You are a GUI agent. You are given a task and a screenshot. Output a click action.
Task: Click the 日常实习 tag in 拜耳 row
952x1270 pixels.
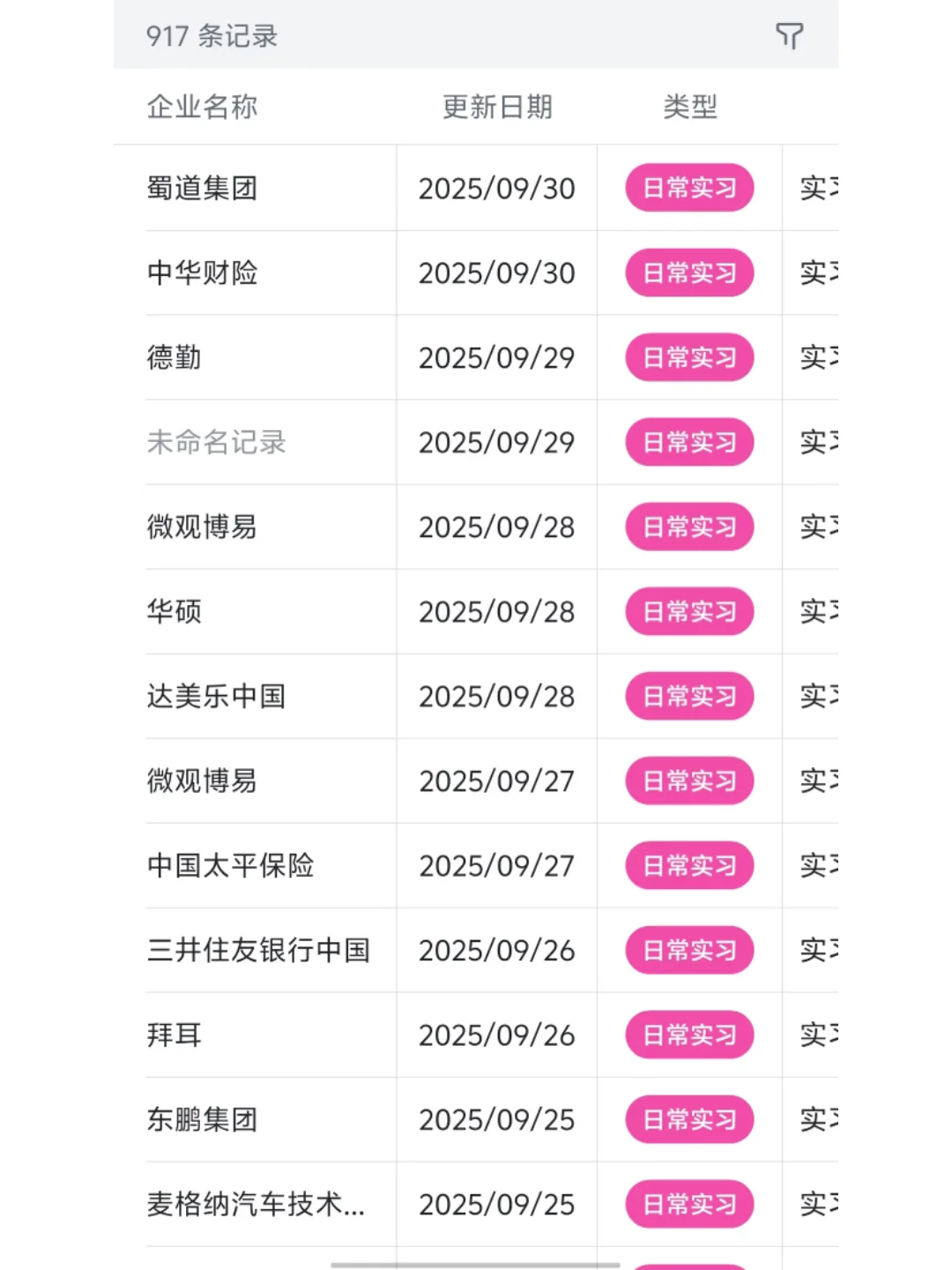pos(689,1035)
